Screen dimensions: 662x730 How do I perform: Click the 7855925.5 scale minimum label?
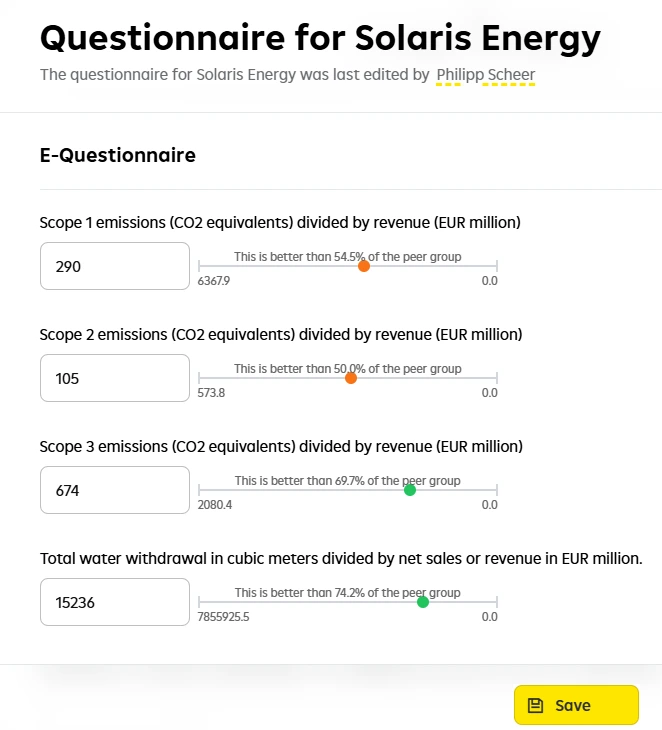224,617
